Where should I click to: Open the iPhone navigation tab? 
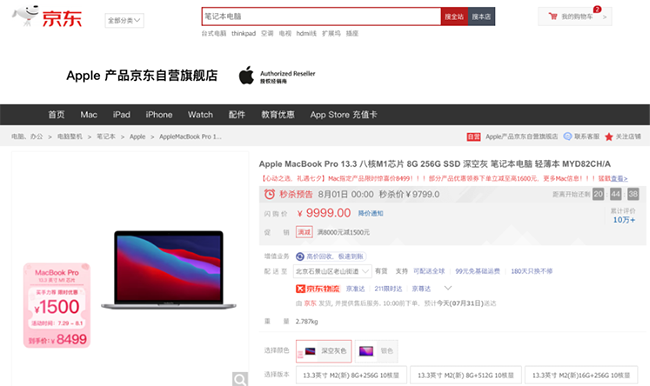pyautogui.click(x=159, y=114)
